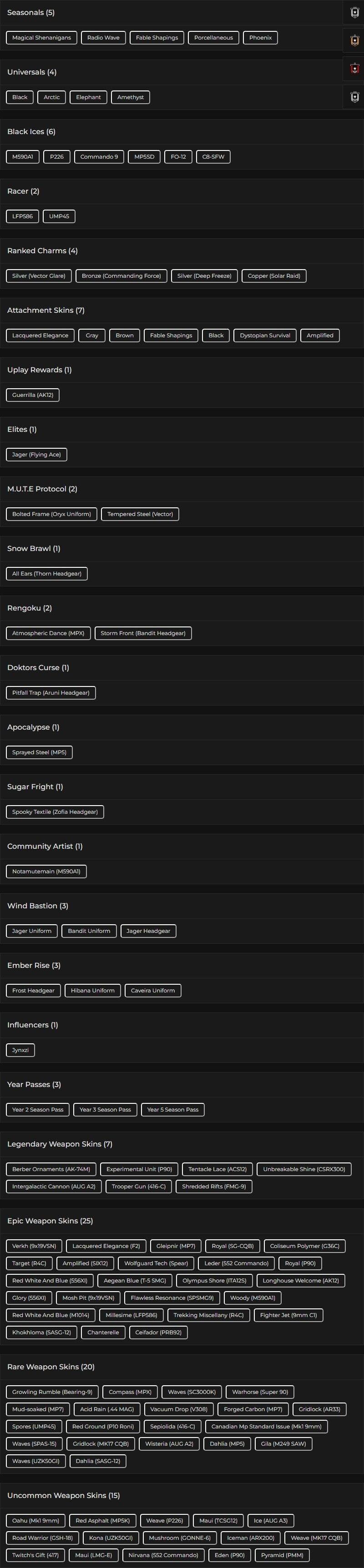Click the Phoenix seasonal skin tag
Screen dimensions: 364x1568
click(x=261, y=38)
